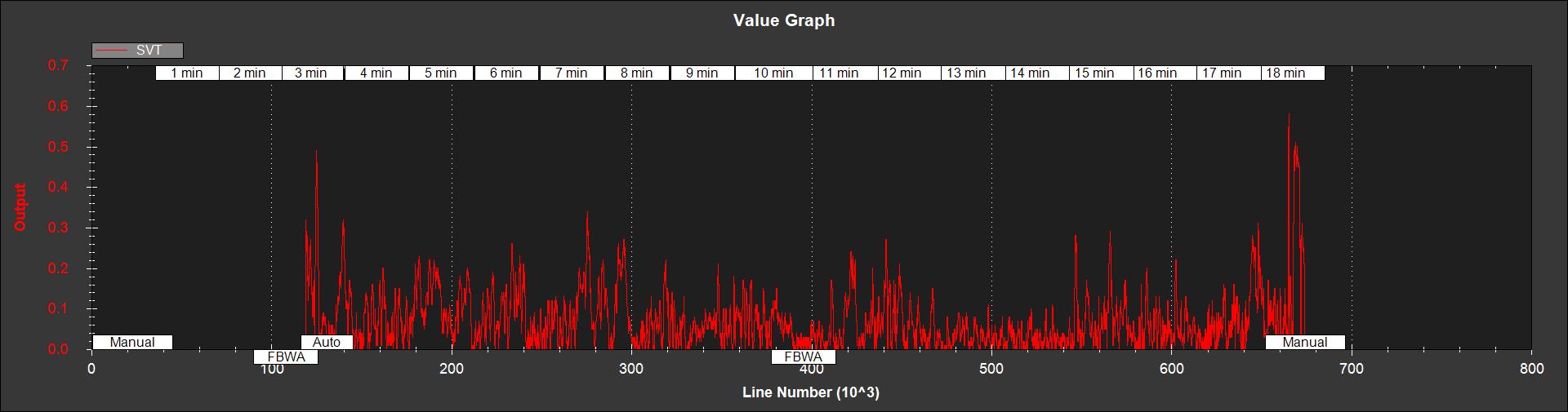
Task: Click the 5 min timeline label
Action: tap(441, 73)
